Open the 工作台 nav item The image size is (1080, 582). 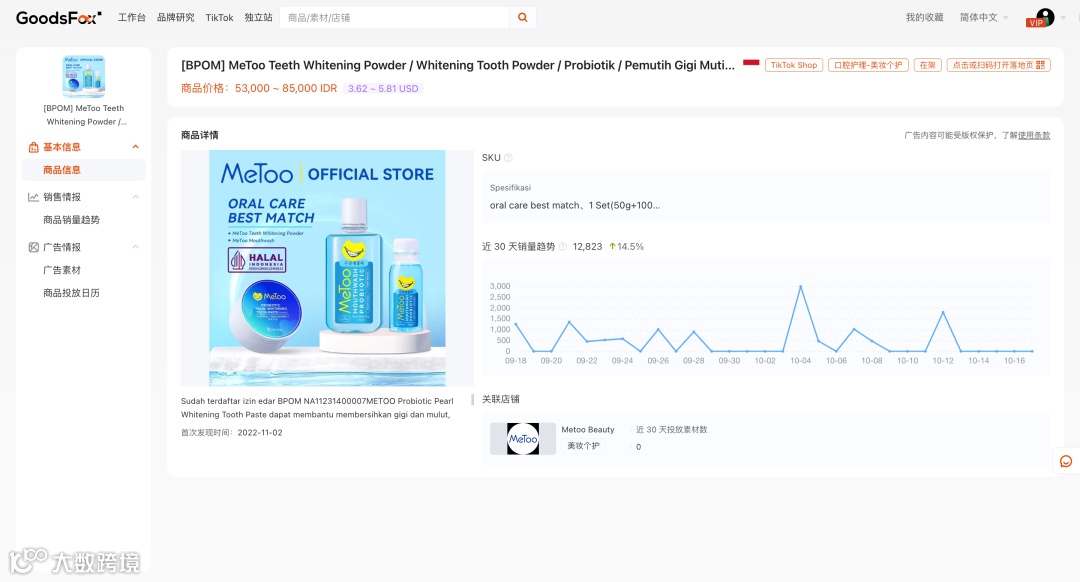tap(132, 17)
